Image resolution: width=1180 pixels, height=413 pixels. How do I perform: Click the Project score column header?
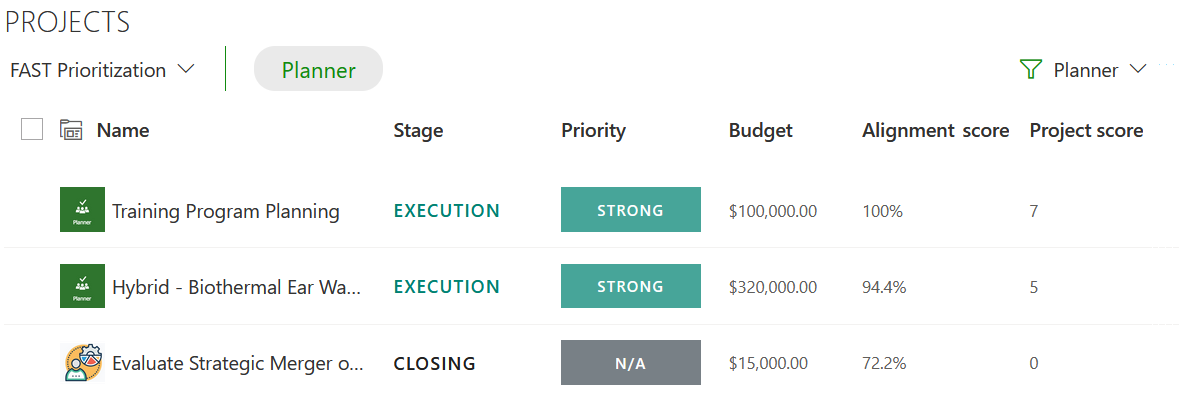point(1086,130)
